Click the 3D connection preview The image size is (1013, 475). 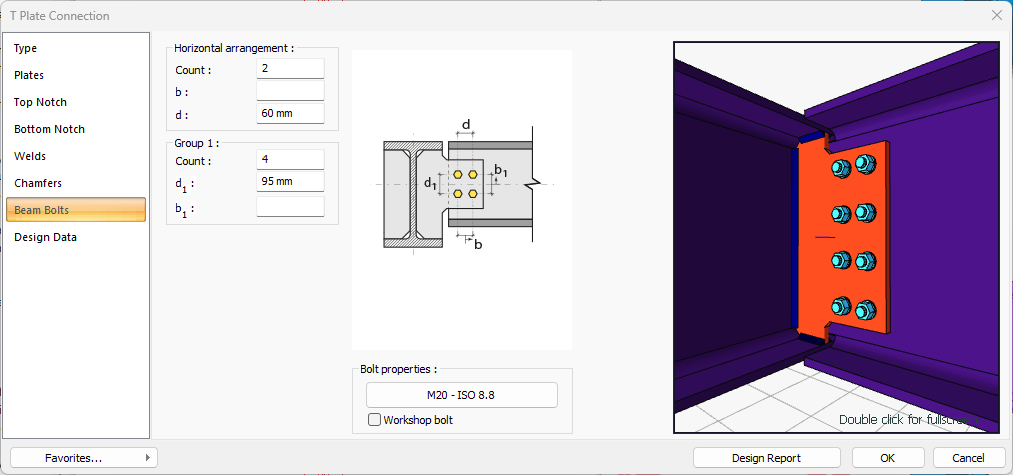(x=836, y=237)
